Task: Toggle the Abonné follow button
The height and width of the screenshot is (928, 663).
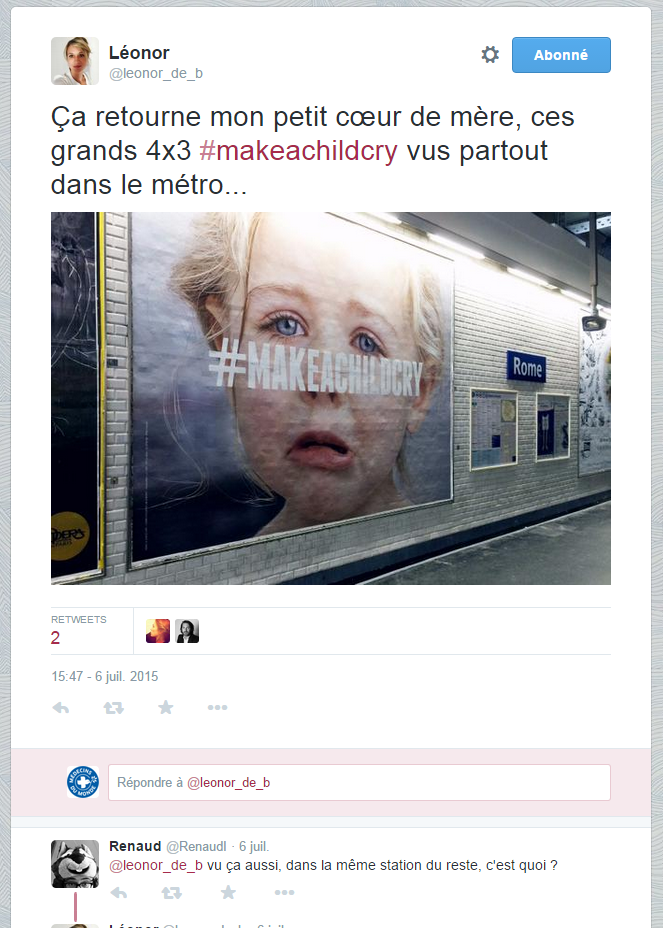Action: coord(561,55)
